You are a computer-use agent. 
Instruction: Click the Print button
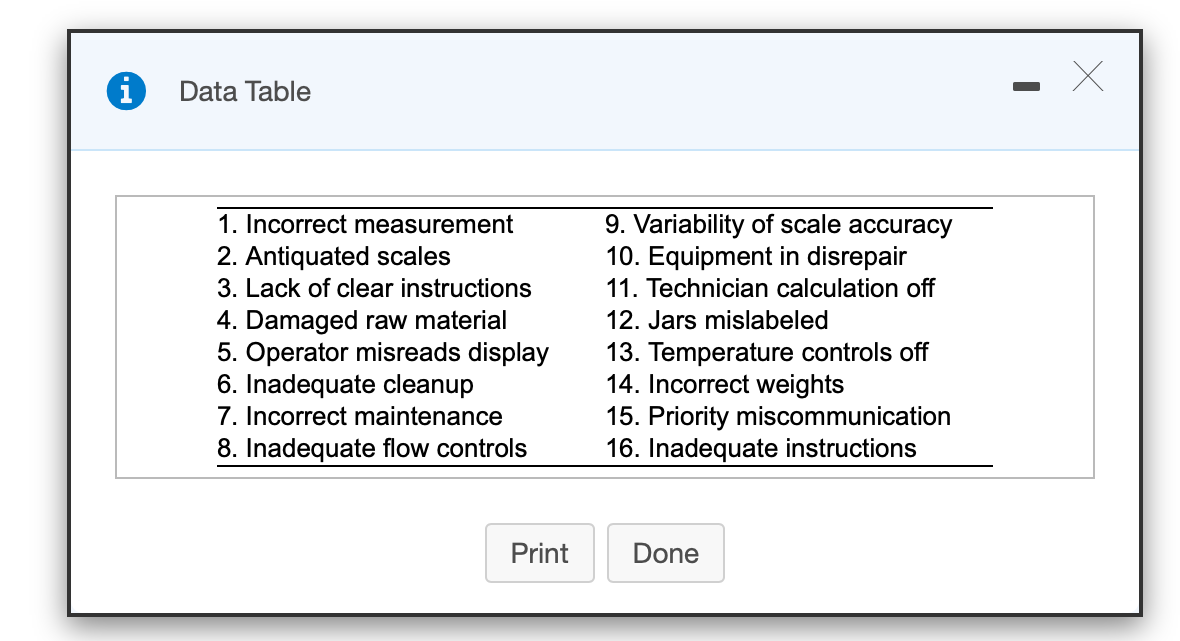tap(540, 553)
